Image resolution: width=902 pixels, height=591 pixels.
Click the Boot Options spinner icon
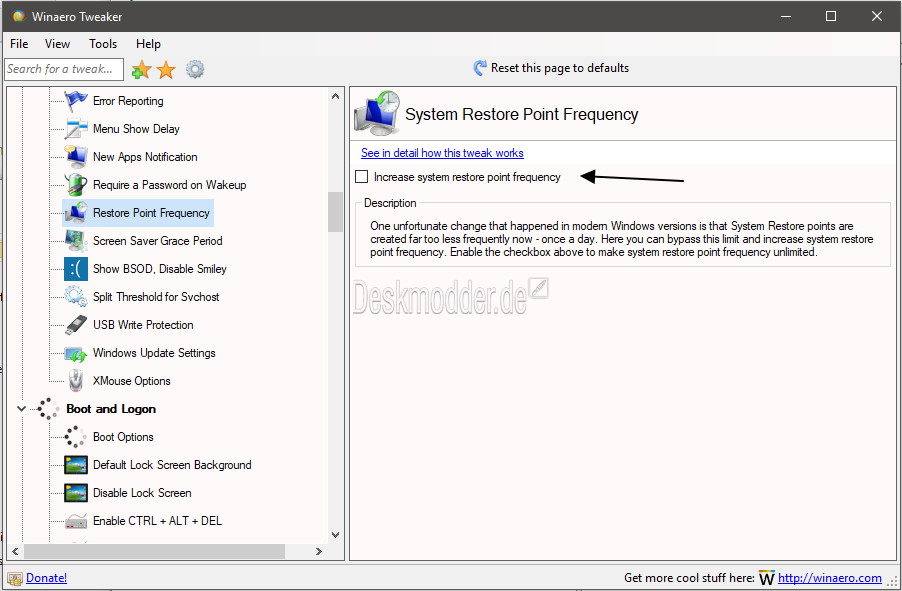tap(76, 437)
